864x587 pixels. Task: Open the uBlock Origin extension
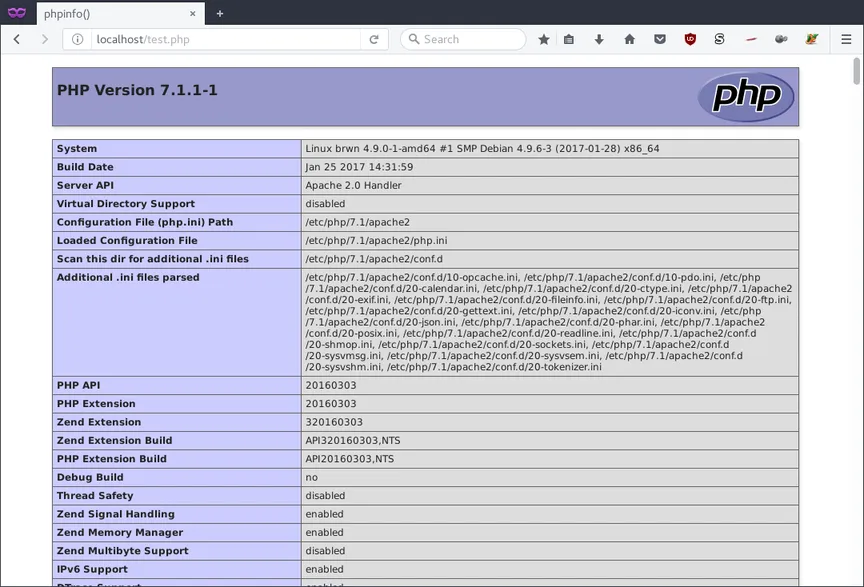pos(690,39)
